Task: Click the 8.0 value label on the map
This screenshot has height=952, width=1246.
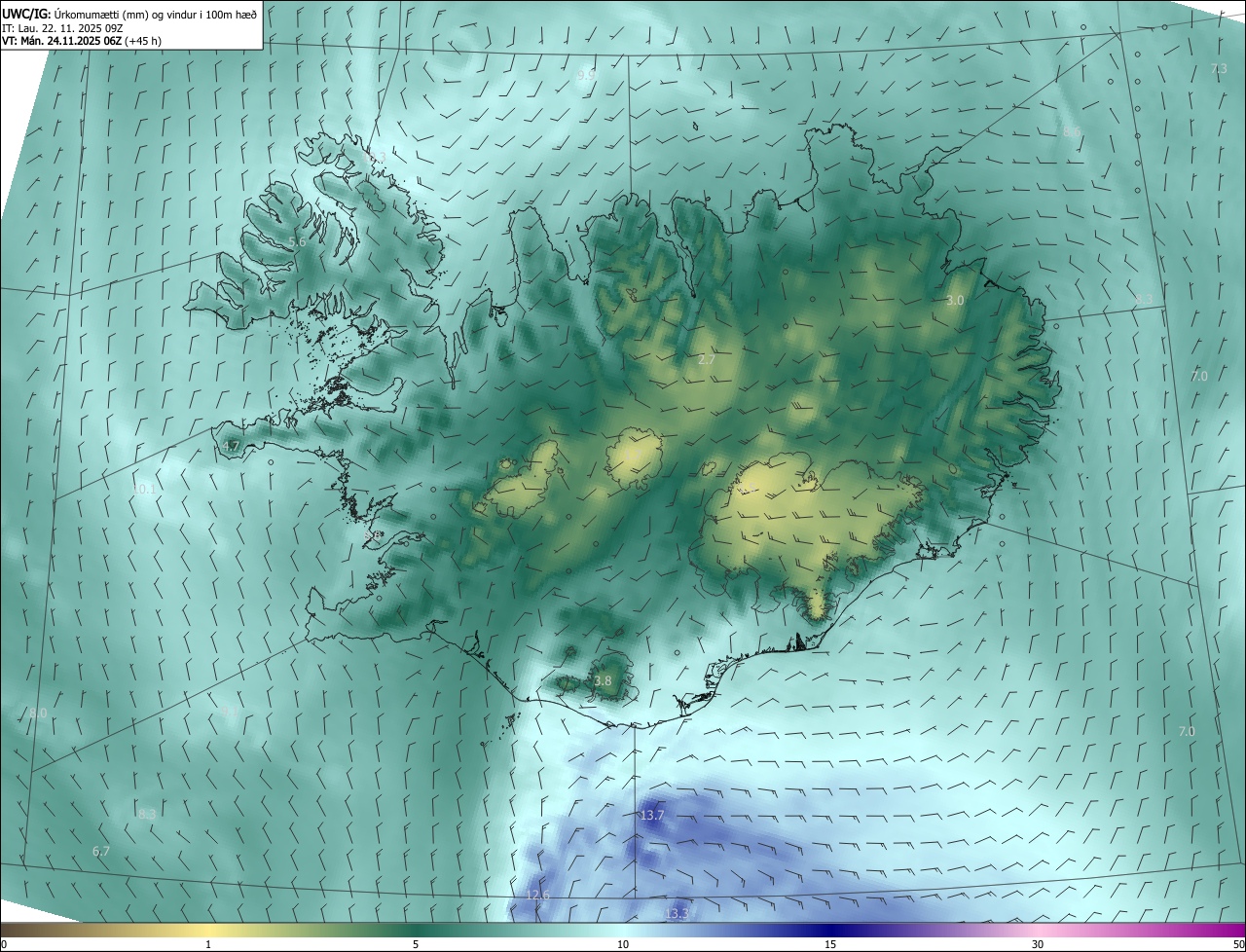Action: pos(37,714)
